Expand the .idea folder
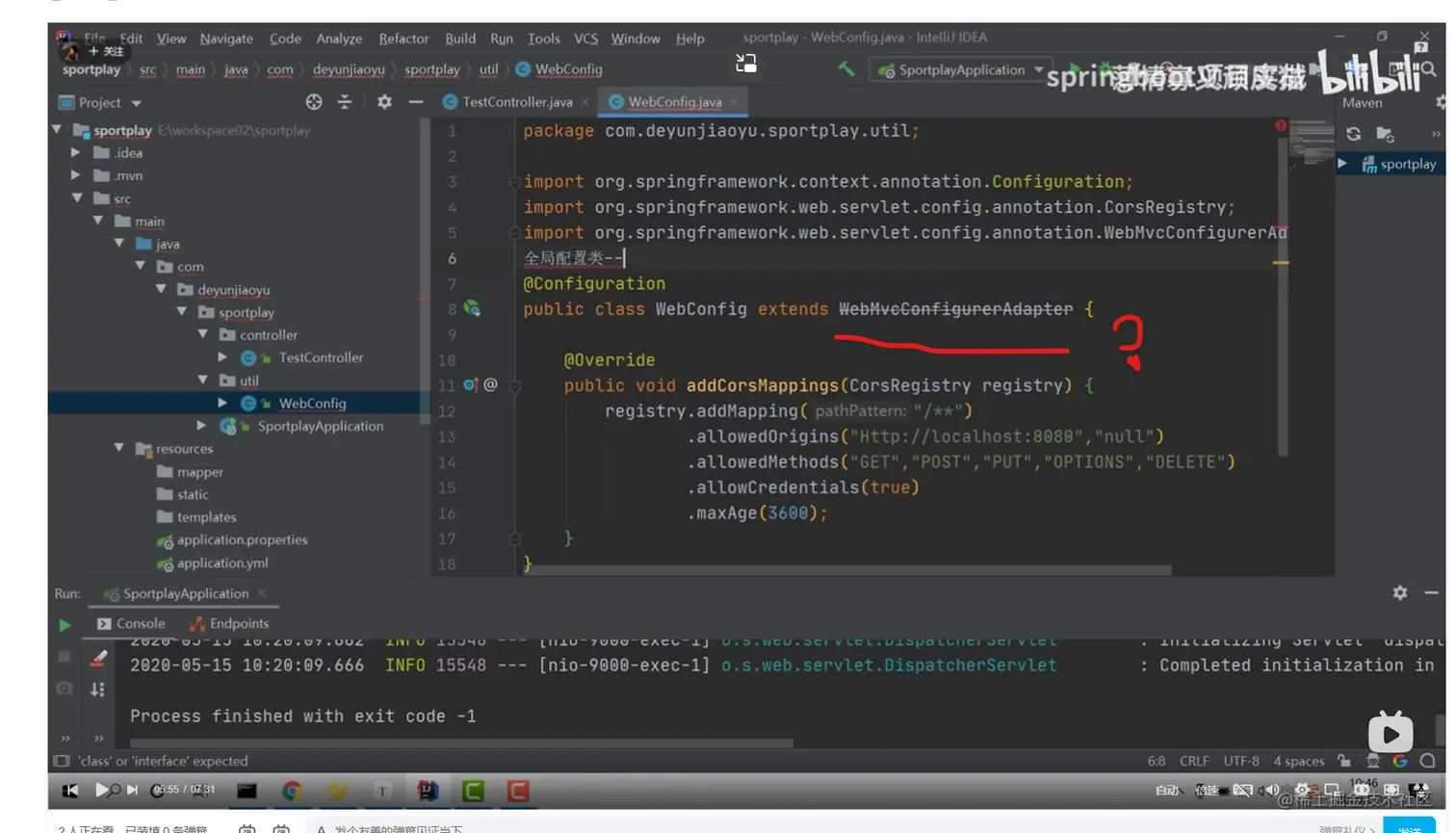Image resolution: width=1456 pixels, height=833 pixels. 76,153
